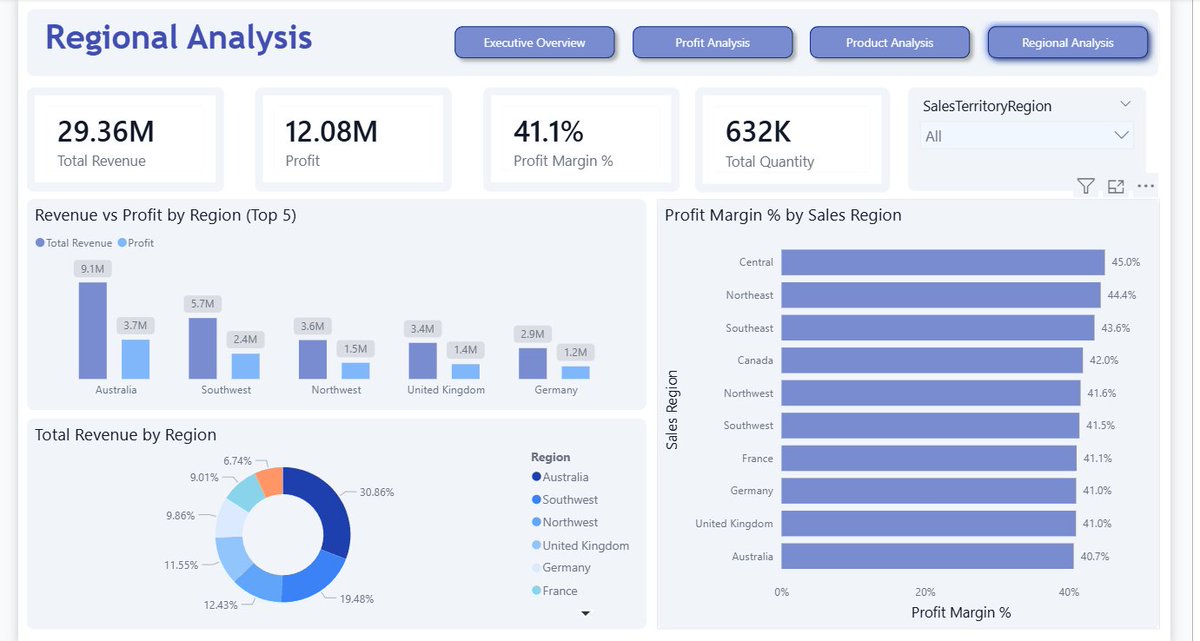Open the filter icon above the margin chart

pyautogui.click(x=1086, y=186)
